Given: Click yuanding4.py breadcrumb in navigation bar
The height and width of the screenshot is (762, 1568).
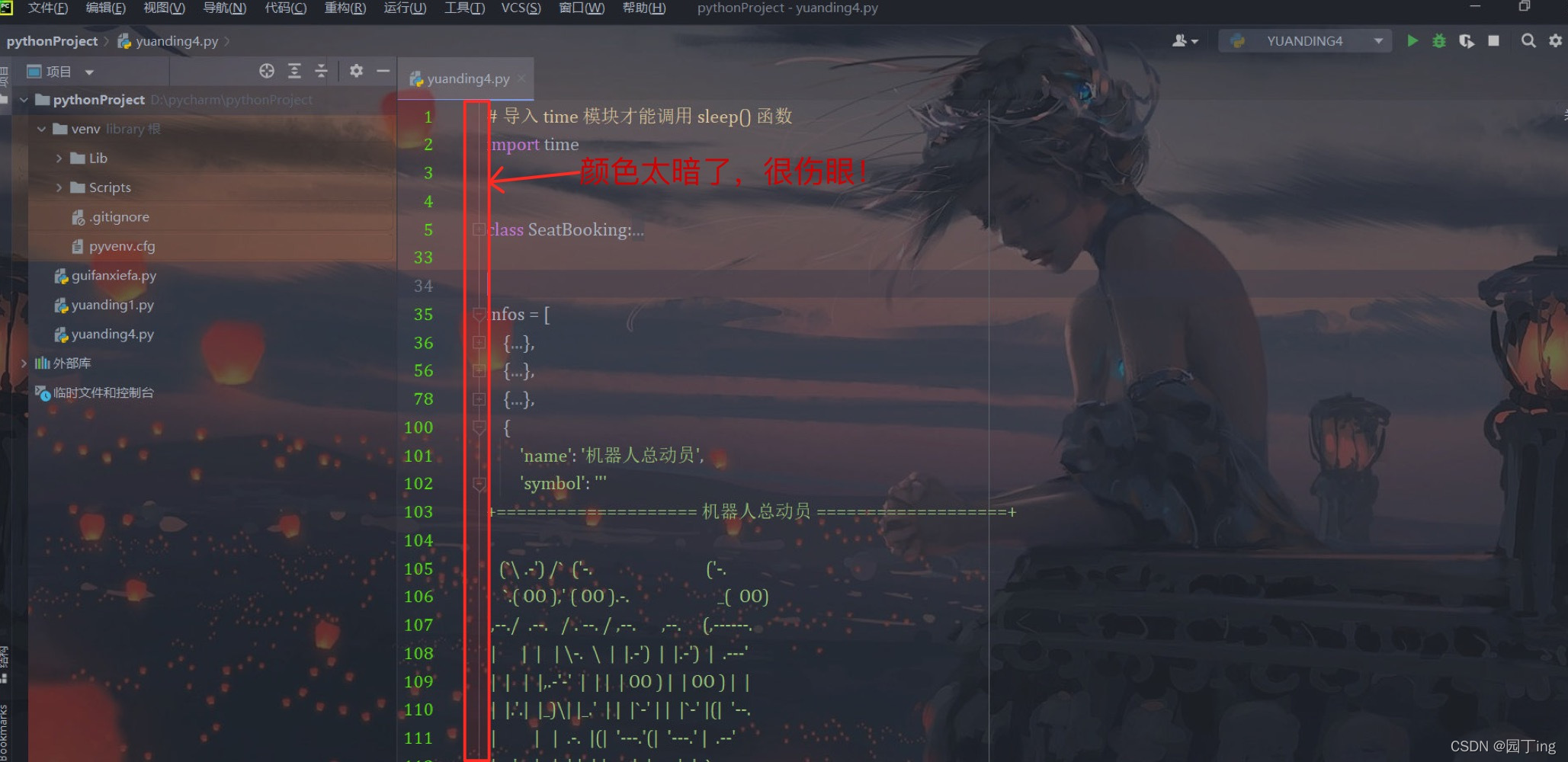Looking at the screenshot, I should (x=168, y=41).
